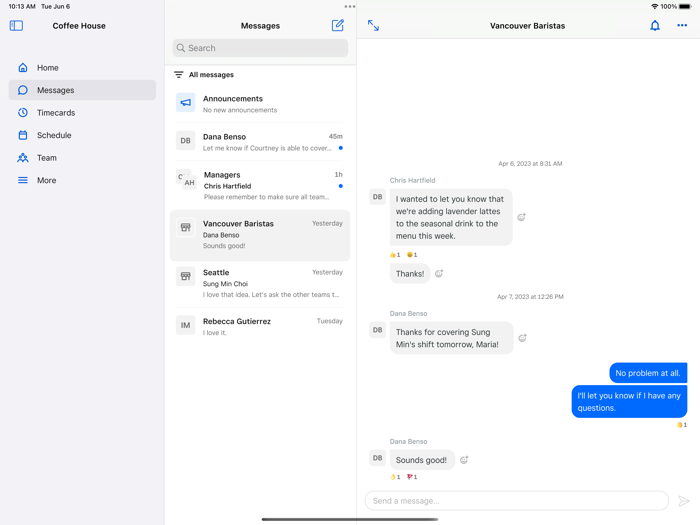Add reaction to Sounds good! message

coord(464,460)
